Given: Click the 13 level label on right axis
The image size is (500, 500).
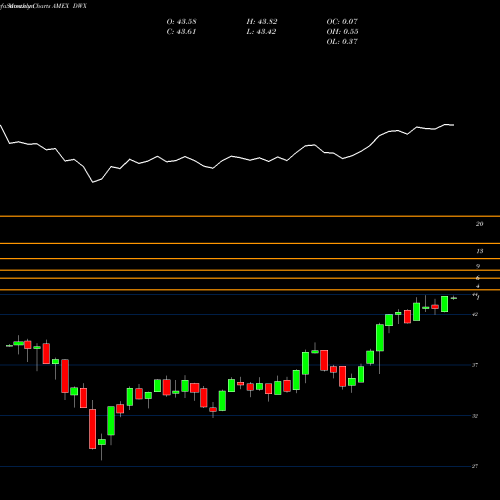Looking at the screenshot, I should pyautogui.click(x=479, y=251).
